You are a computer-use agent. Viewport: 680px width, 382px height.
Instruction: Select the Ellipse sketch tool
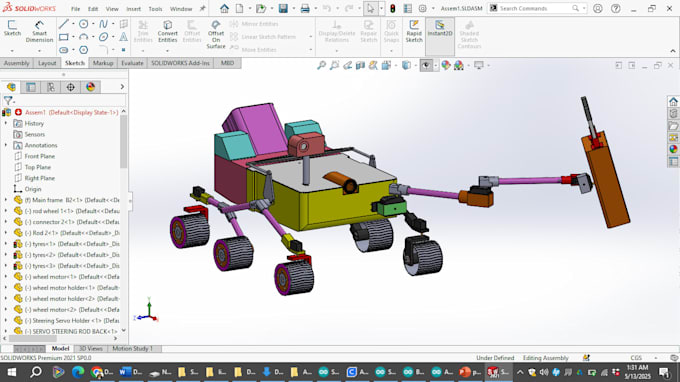(103, 37)
